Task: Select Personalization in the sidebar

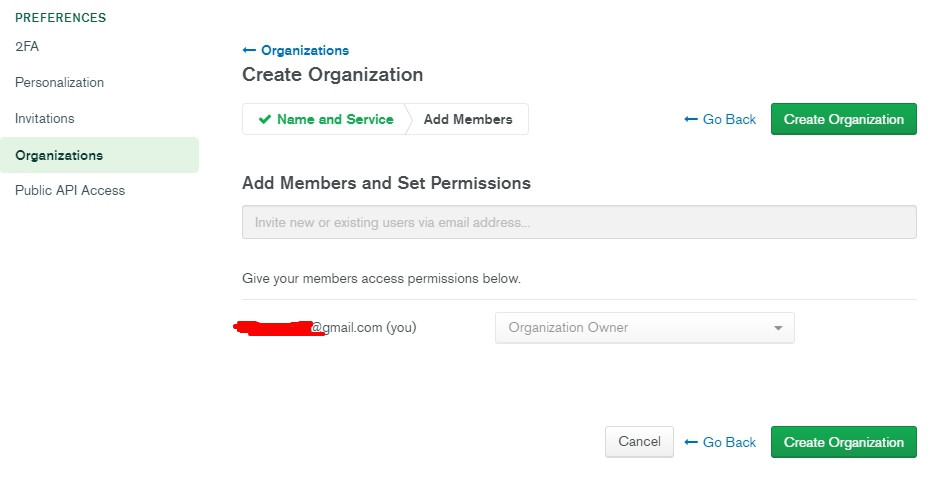Action: [x=59, y=82]
